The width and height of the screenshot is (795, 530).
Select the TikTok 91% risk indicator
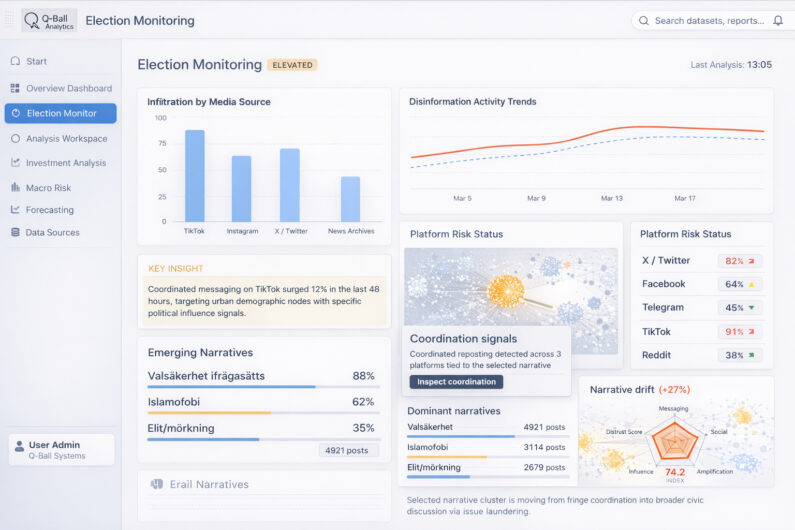(x=739, y=332)
